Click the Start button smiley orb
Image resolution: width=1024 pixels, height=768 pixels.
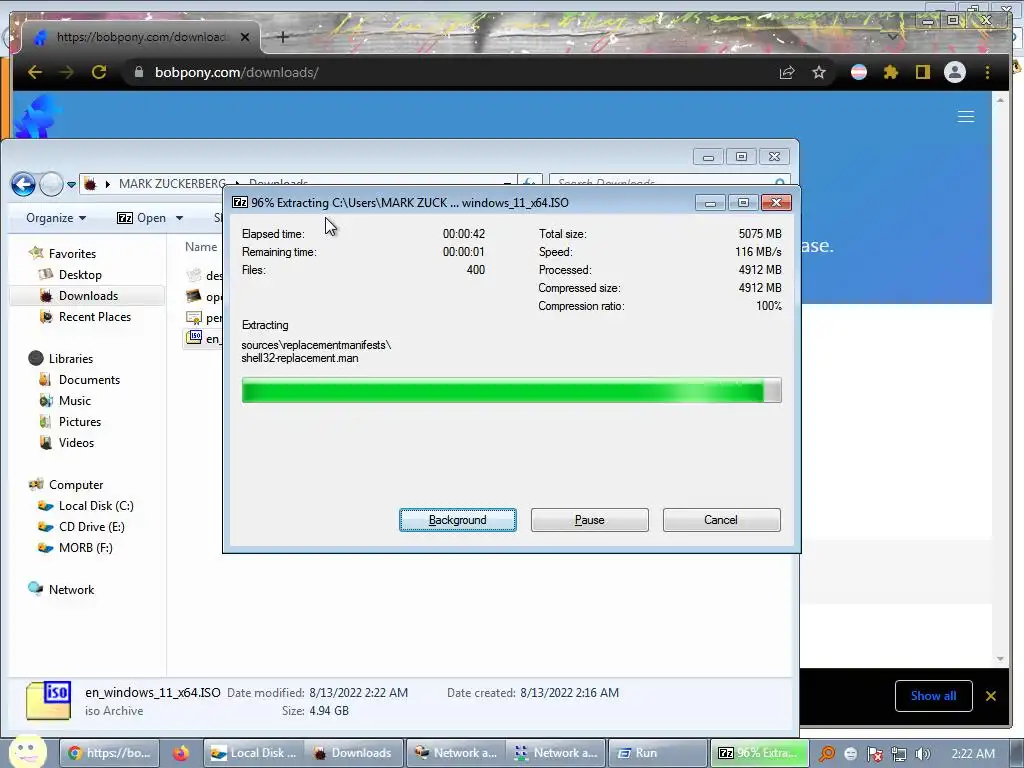(x=27, y=752)
